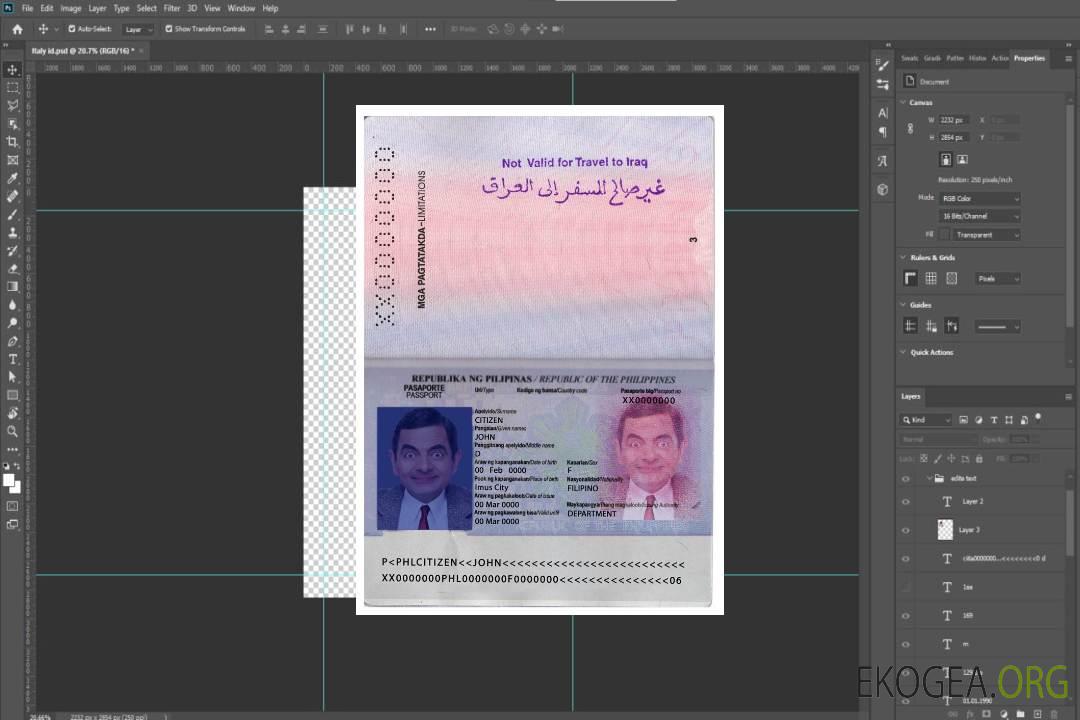Click the lock all padlock icon in Layers
The image size is (1080, 720).
click(x=979, y=458)
